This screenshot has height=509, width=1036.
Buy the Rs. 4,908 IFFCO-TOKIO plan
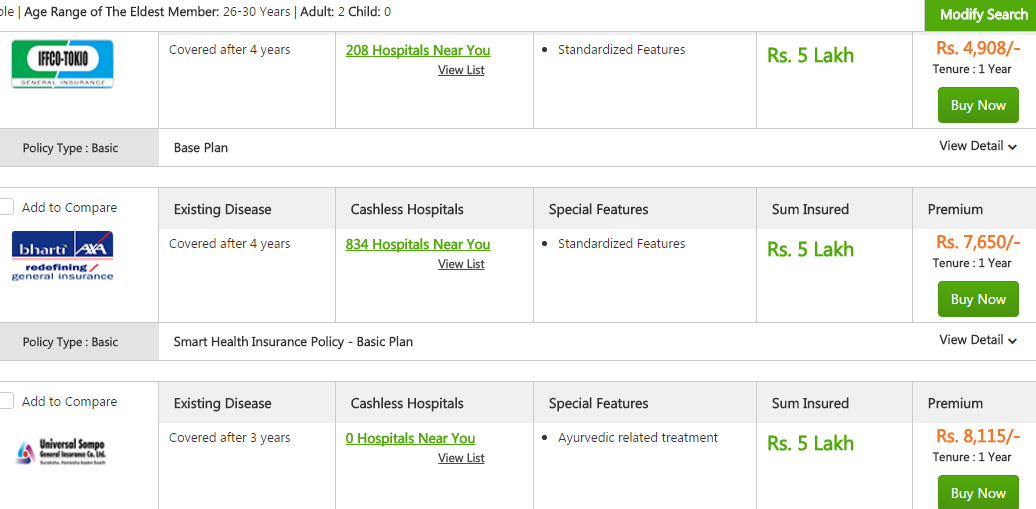(x=977, y=105)
